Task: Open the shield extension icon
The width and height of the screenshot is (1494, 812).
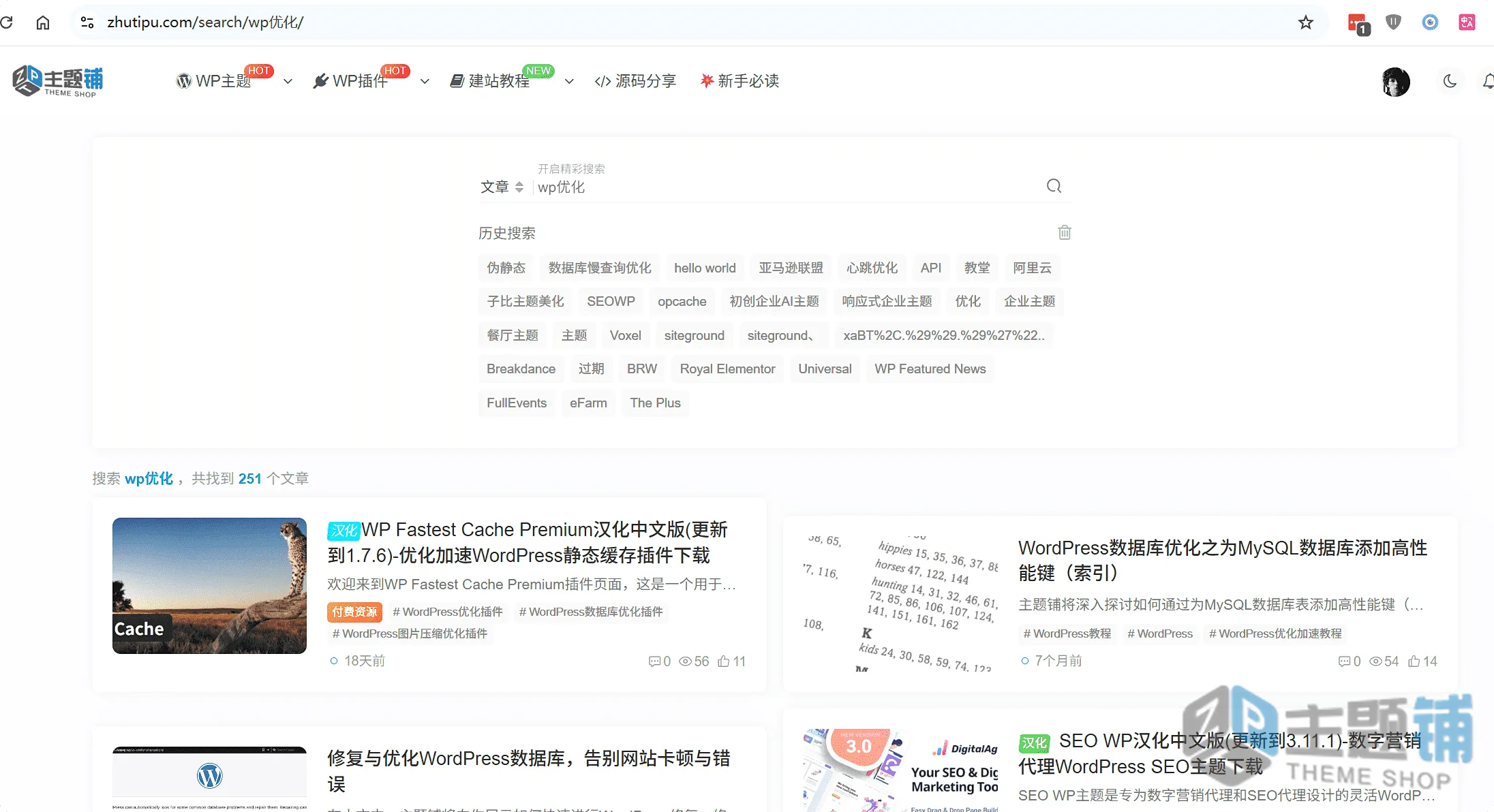Action: point(1393,22)
